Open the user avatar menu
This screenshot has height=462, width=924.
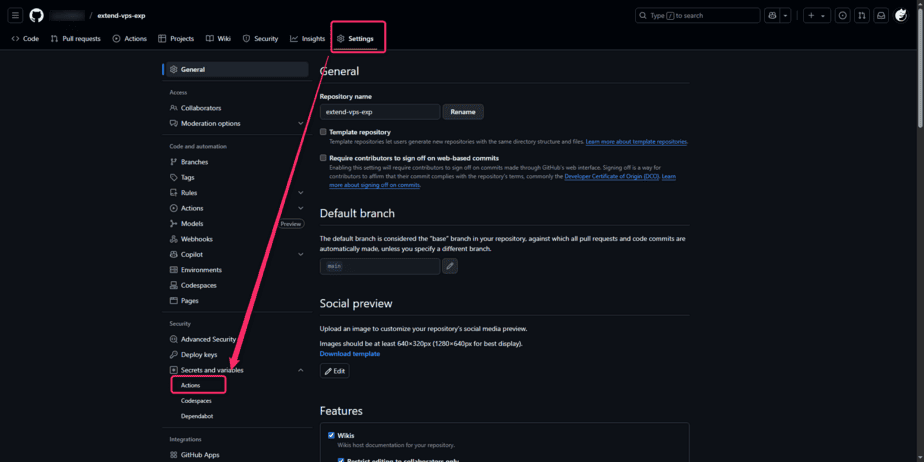click(901, 15)
